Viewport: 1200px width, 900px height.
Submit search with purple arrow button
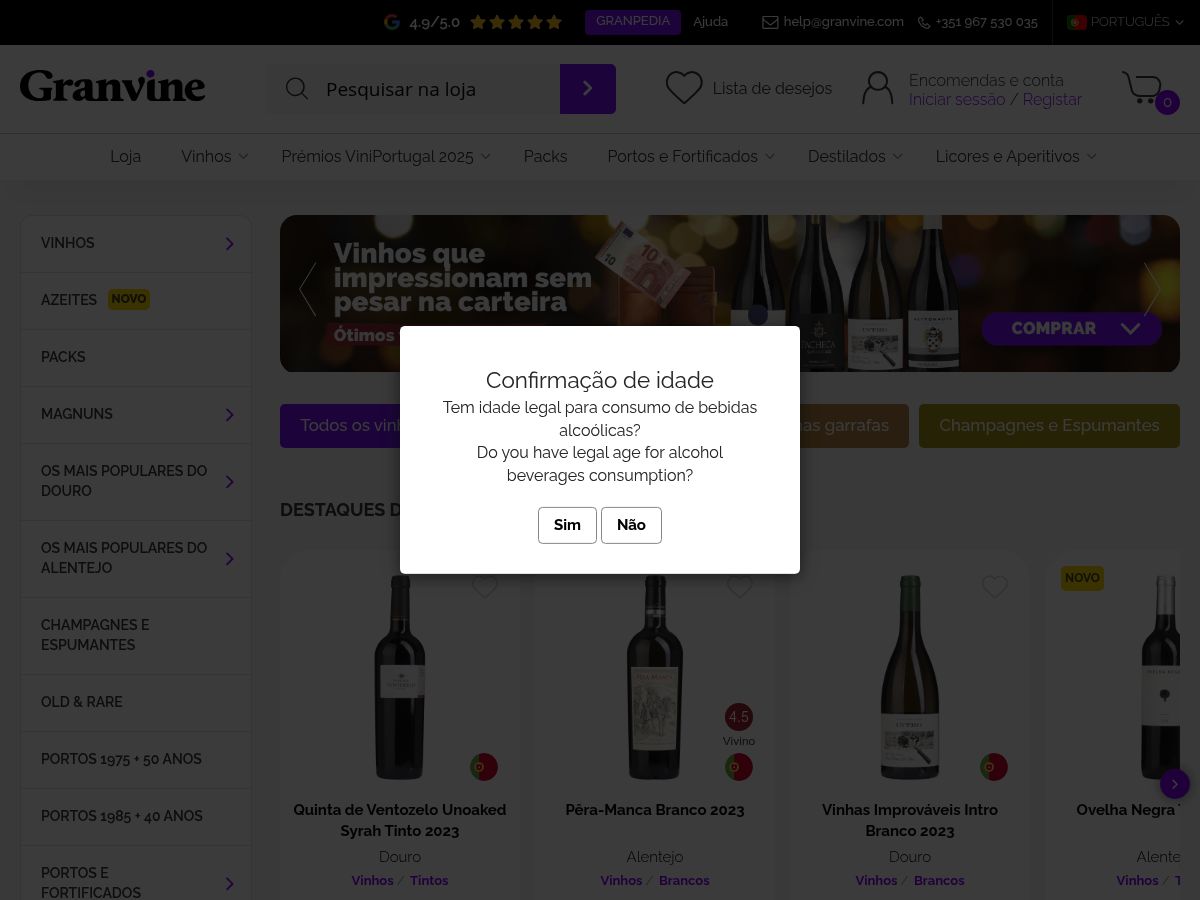(588, 89)
